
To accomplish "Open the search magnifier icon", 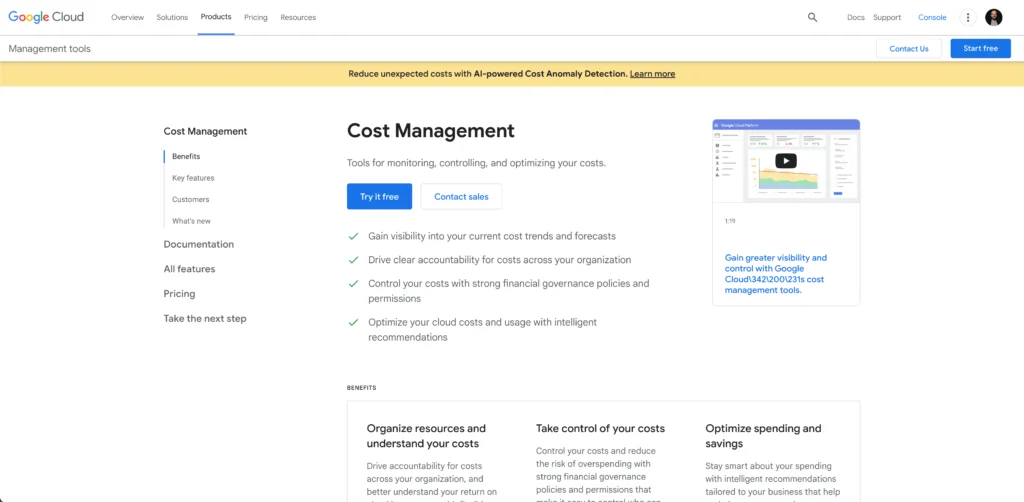I will pos(812,18).
